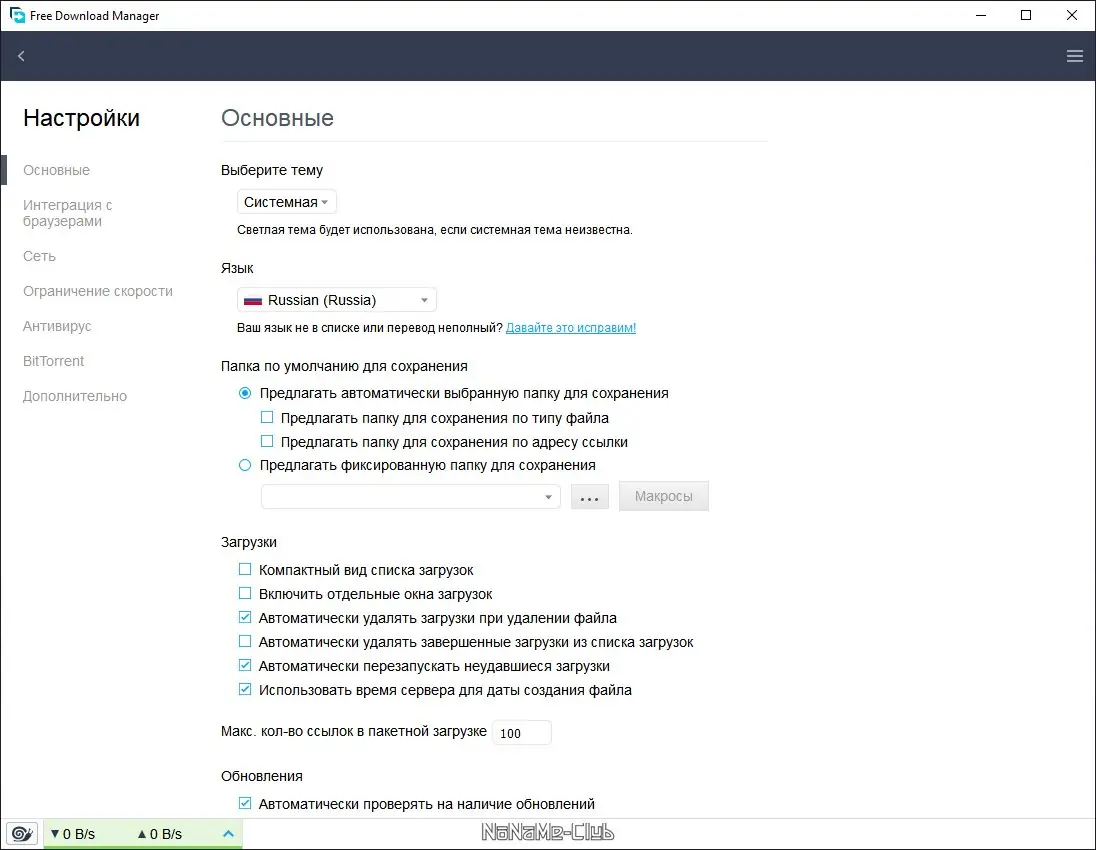Image resolution: width=1096 pixels, height=850 pixels.
Task: Toggle snail mode icon in status bar
Action: [22, 833]
